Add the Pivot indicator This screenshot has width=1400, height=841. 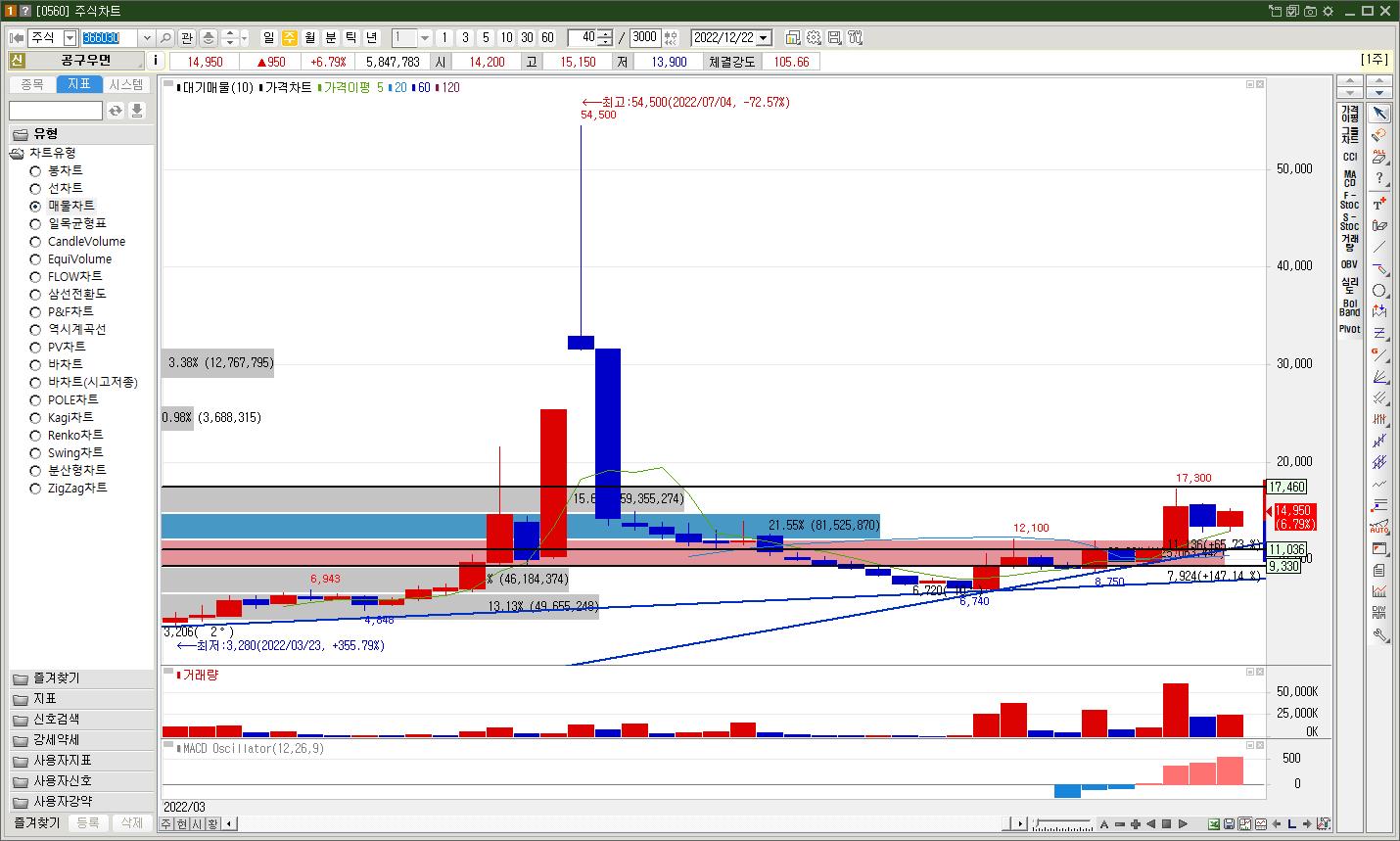tap(1350, 329)
